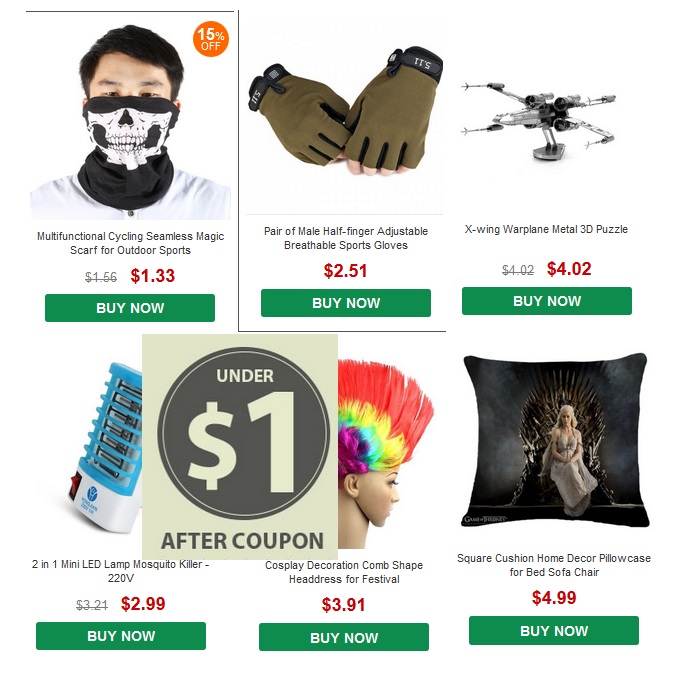Open the skull mask scarf product image

pyautogui.click(x=130, y=121)
